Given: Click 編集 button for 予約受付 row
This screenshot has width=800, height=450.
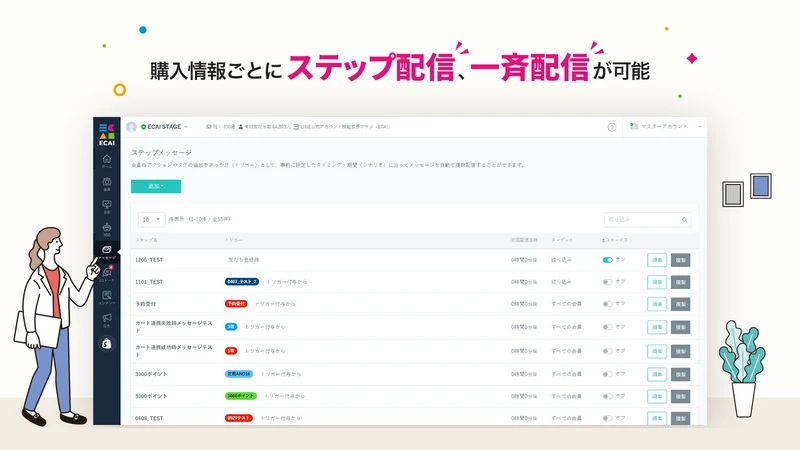Looking at the screenshot, I should [x=657, y=304].
